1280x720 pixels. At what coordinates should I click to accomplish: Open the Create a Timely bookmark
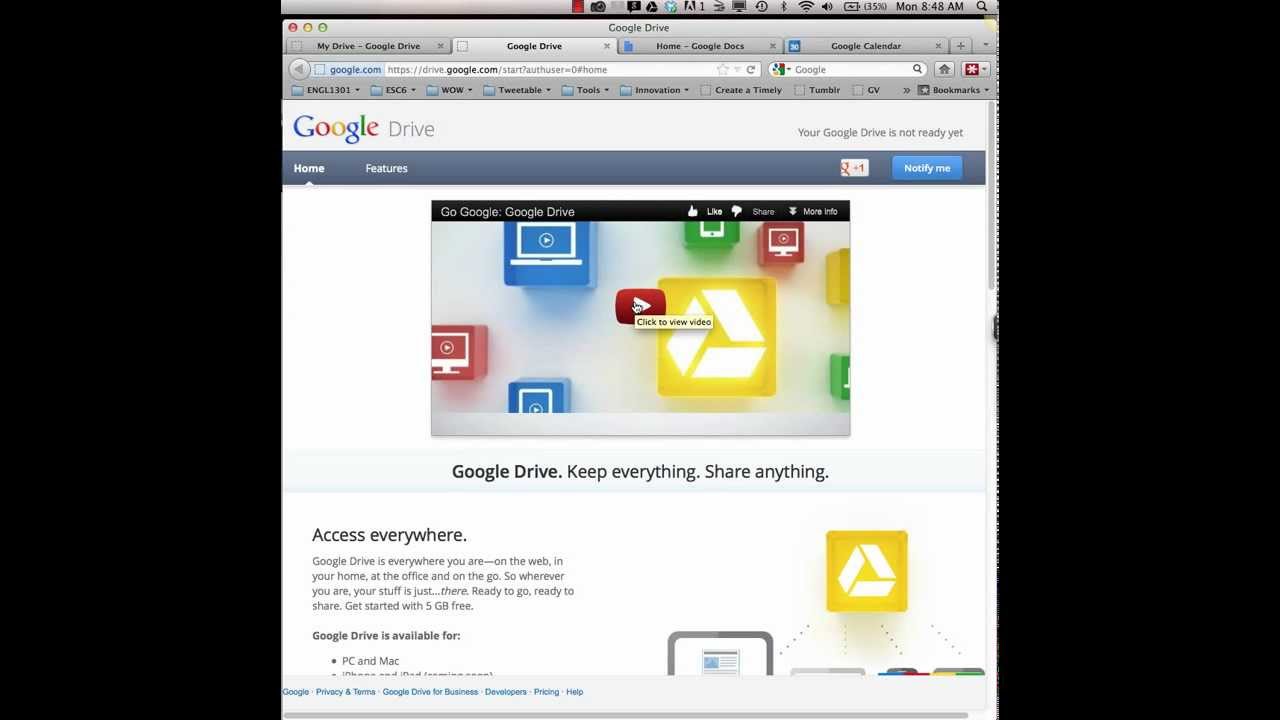741,90
